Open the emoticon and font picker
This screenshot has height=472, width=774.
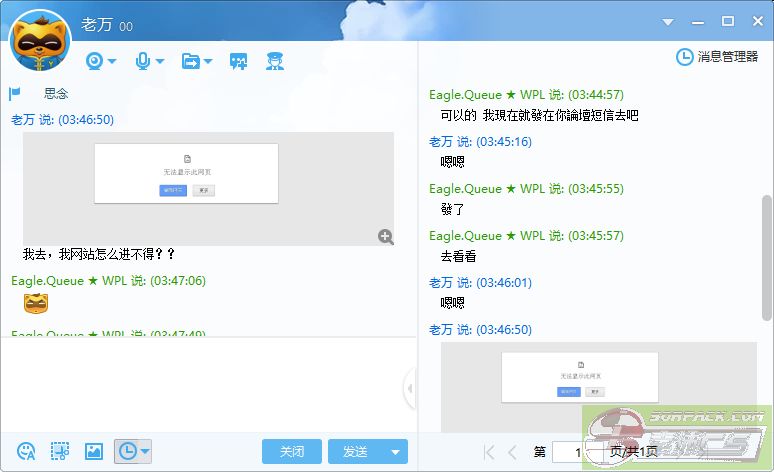click(x=26, y=451)
